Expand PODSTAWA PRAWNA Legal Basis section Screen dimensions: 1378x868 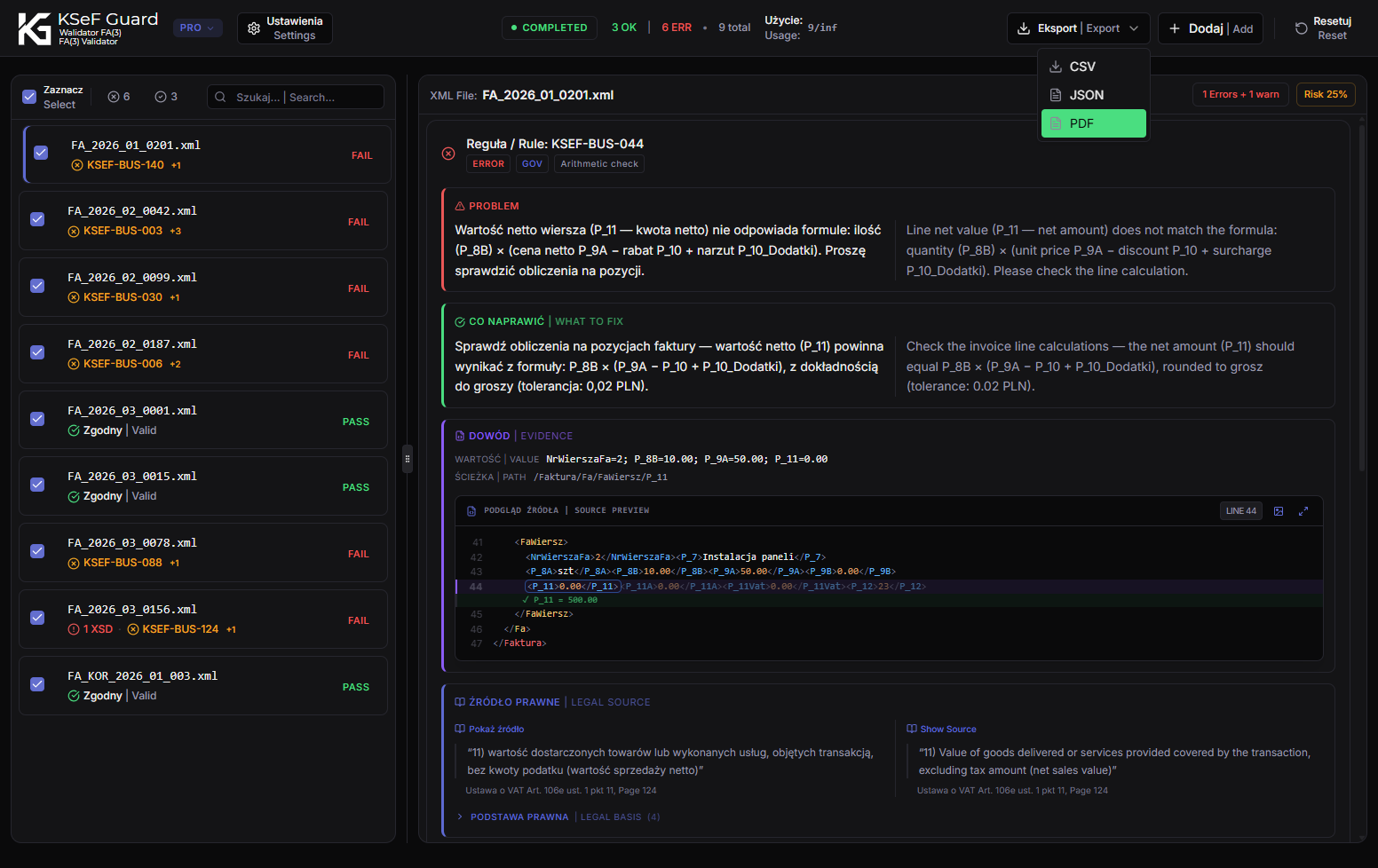[x=558, y=817]
